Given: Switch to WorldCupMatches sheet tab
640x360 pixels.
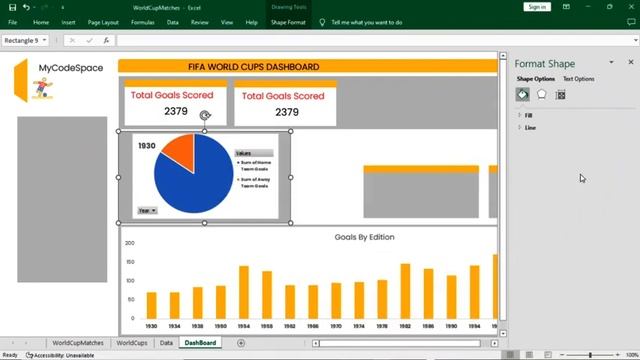Looking at the screenshot, I should click(78, 343).
